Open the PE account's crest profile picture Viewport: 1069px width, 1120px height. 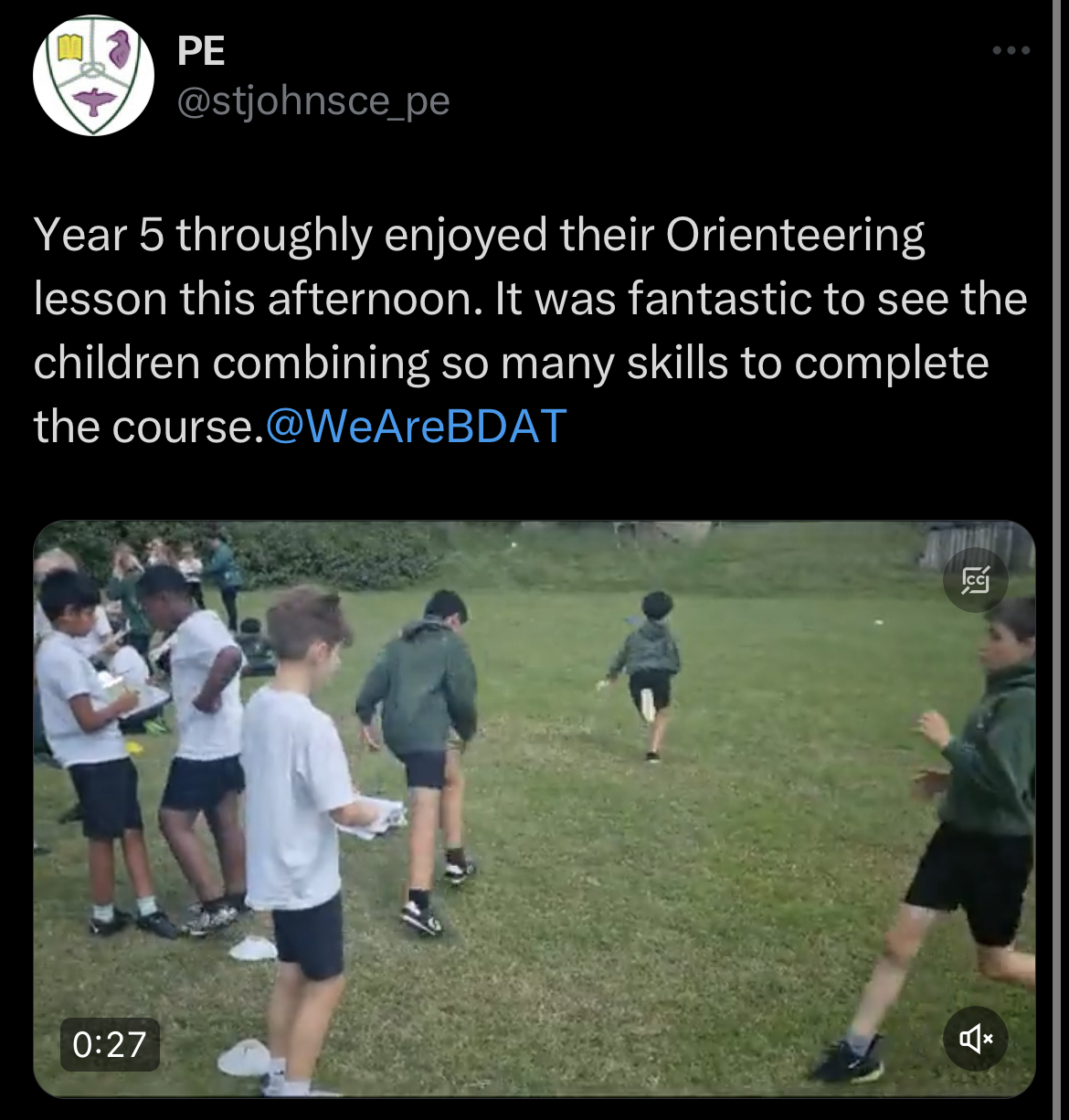pyautogui.click(x=93, y=76)
